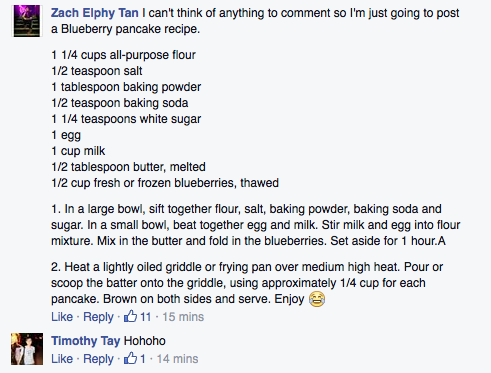Click the '1 cup milk' ingredient line
Screen dimensions: 491x373
tap(78, 151)
